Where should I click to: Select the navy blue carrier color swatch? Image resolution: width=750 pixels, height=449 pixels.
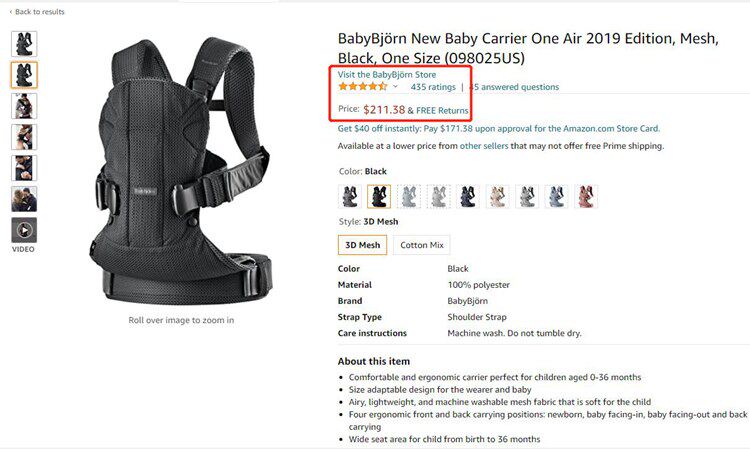pos(467,197)
